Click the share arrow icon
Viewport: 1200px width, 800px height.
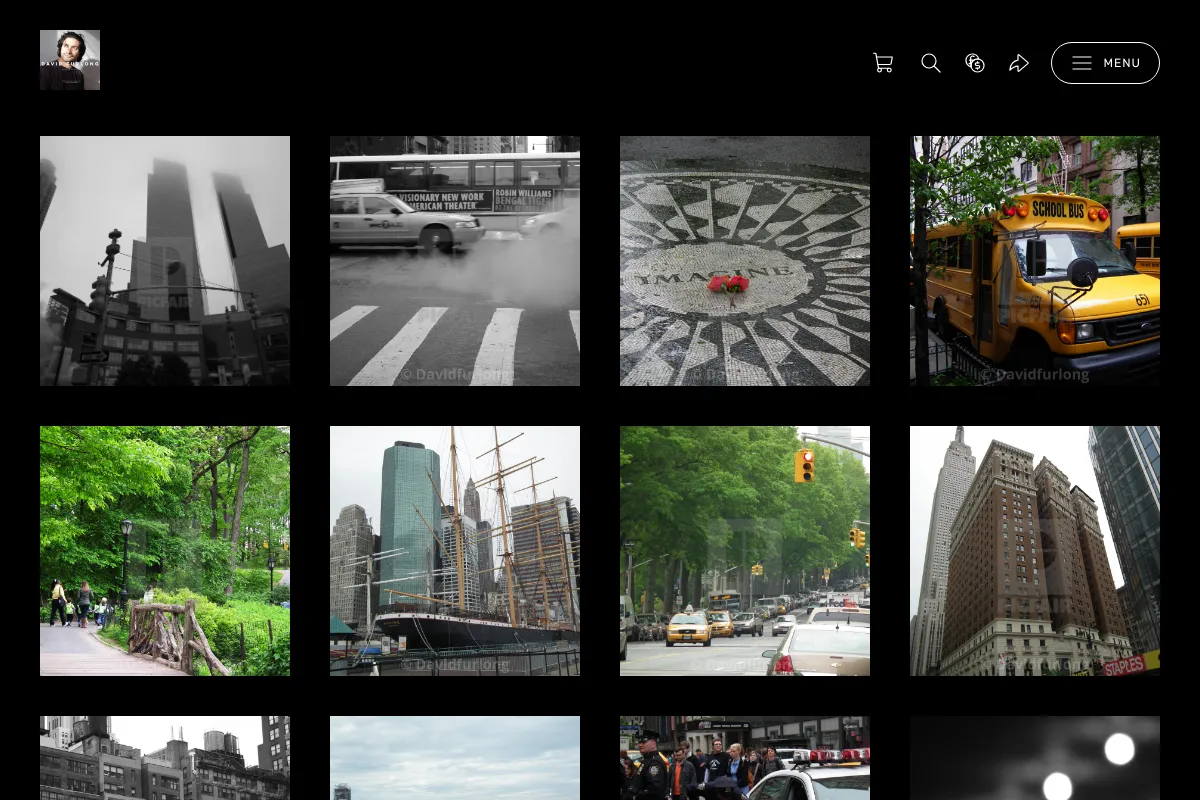(1019, 63)
